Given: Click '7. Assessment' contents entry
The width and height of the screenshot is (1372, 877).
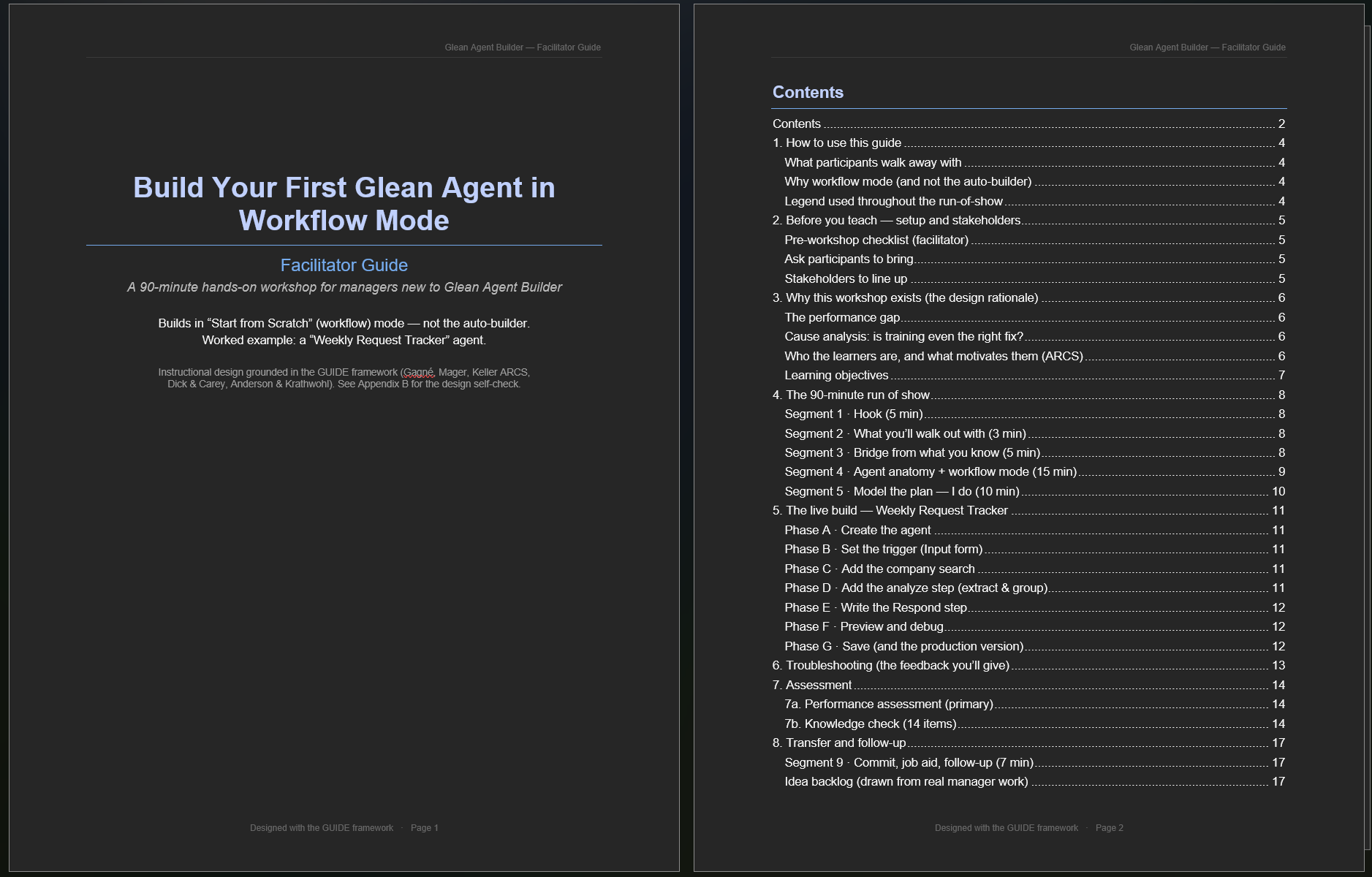Looking at the screenshot, I should click(1028, 686).
